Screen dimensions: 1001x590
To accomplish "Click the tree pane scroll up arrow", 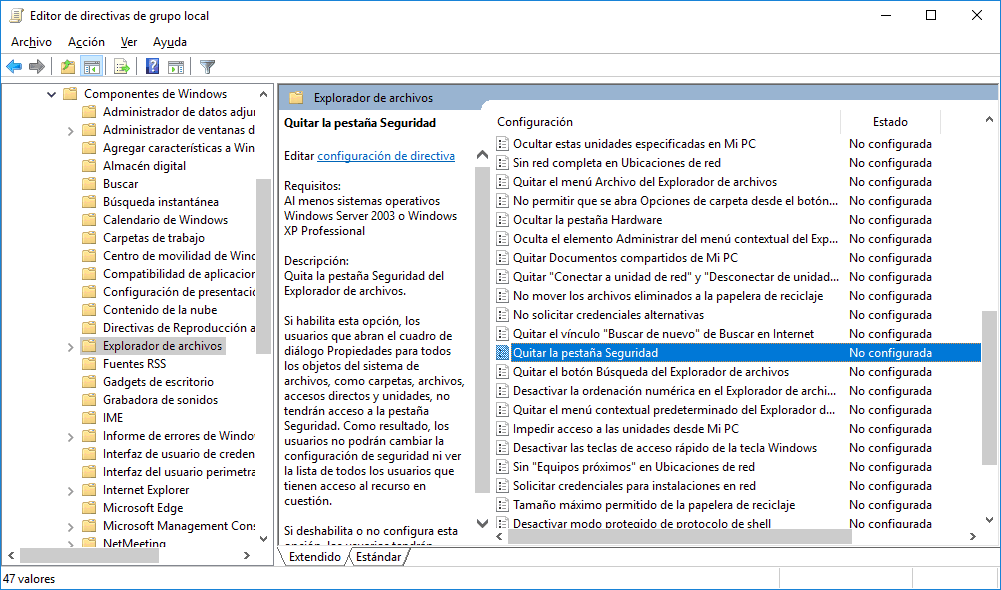I will tap(264, 93).
